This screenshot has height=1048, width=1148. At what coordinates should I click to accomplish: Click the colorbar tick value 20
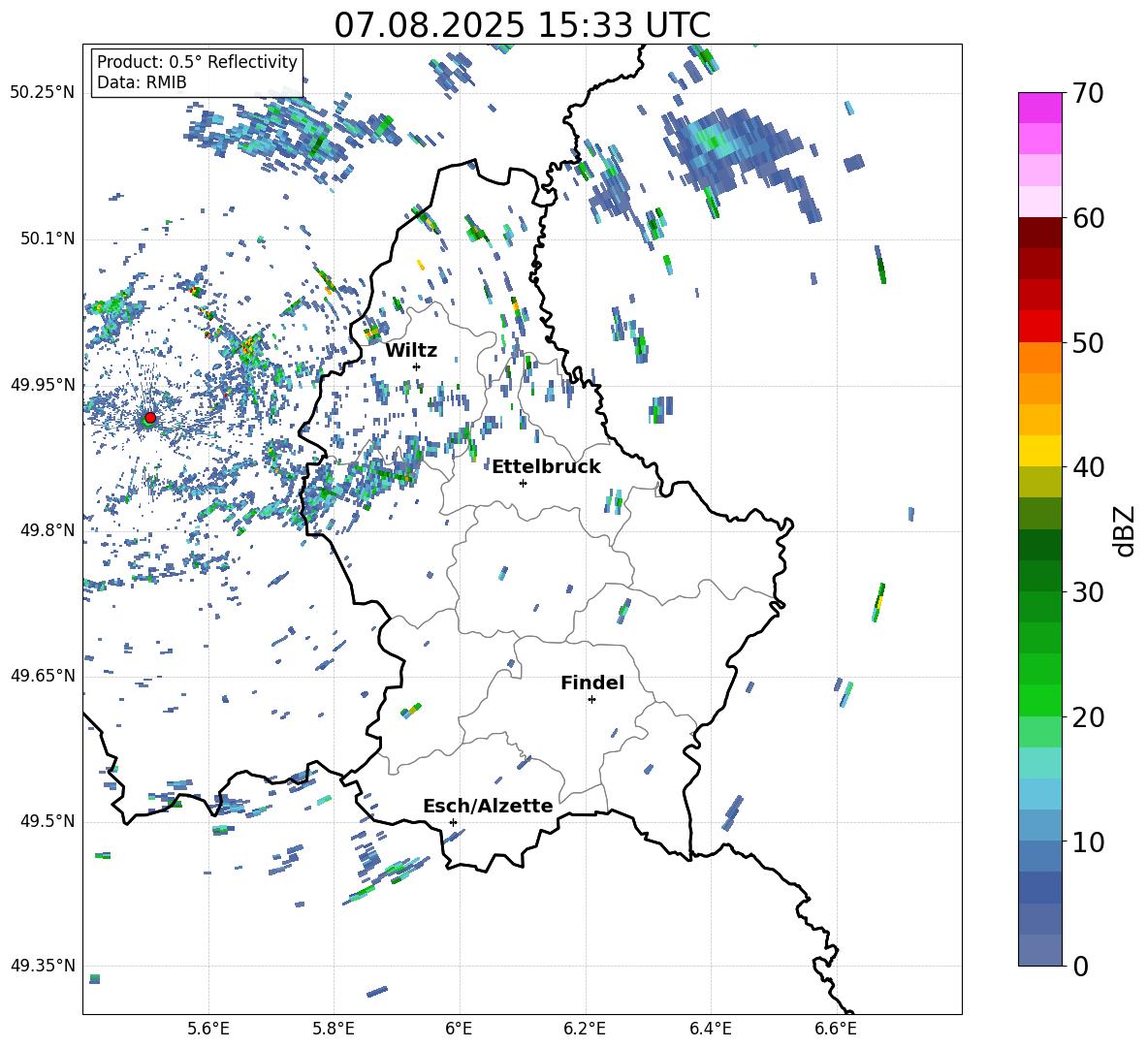click(x=1088, y=716)
